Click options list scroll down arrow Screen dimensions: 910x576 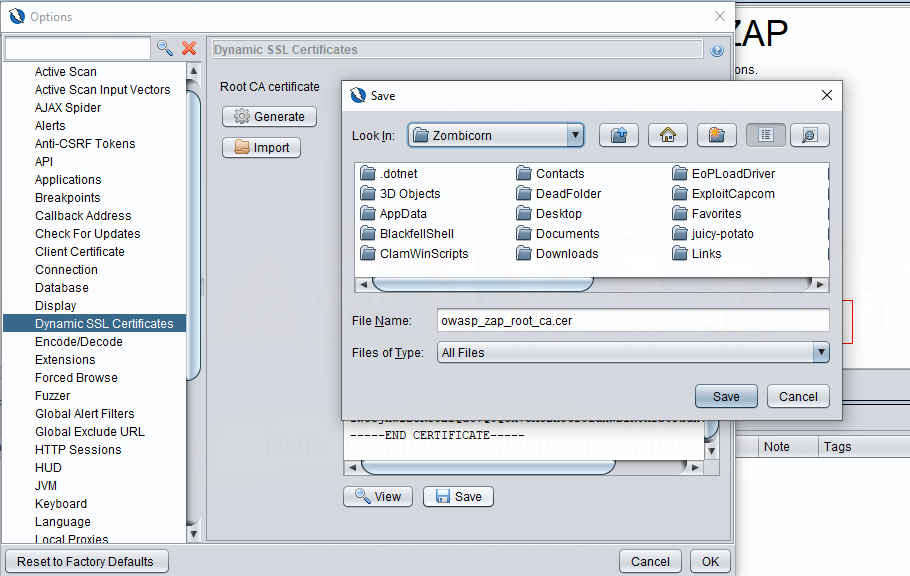point(194,534)
